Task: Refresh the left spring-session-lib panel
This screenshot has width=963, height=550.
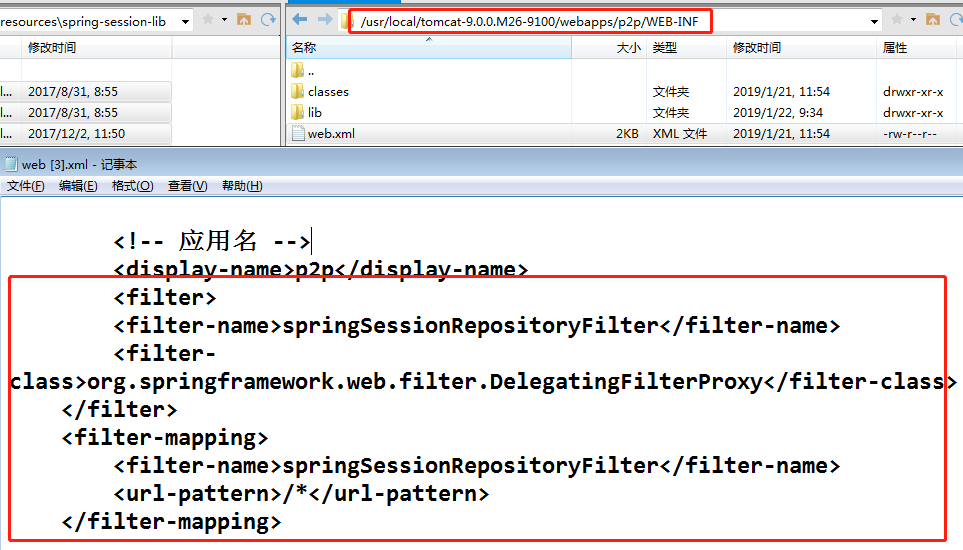Action: point(267,20)
